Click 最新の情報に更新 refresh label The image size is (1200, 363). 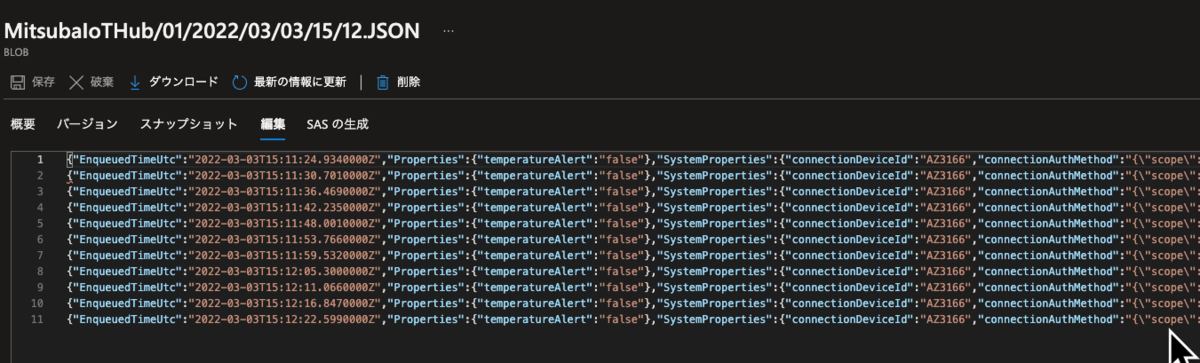tap(300, 82)
